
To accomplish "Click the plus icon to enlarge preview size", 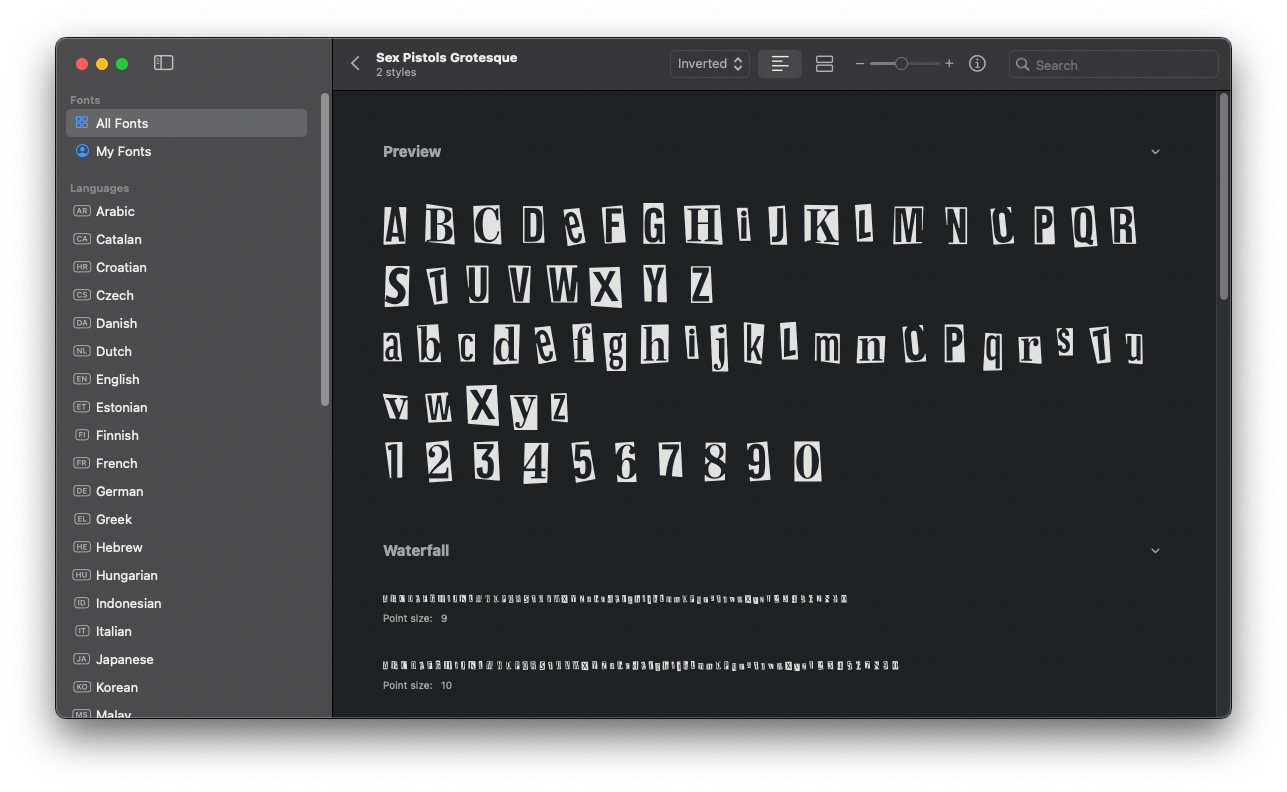I will (949, 64).
